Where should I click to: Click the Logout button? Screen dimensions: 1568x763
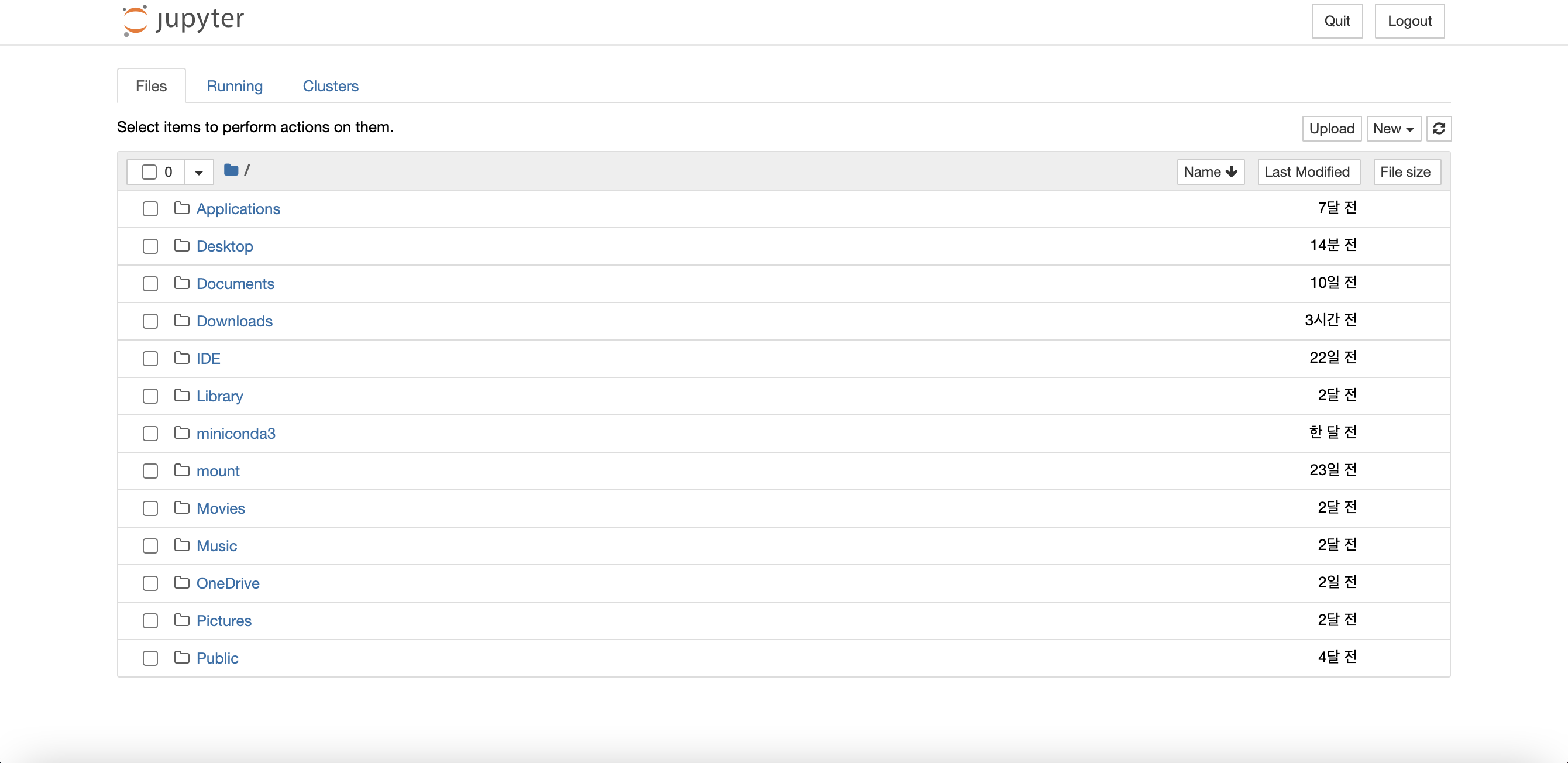1409,20
